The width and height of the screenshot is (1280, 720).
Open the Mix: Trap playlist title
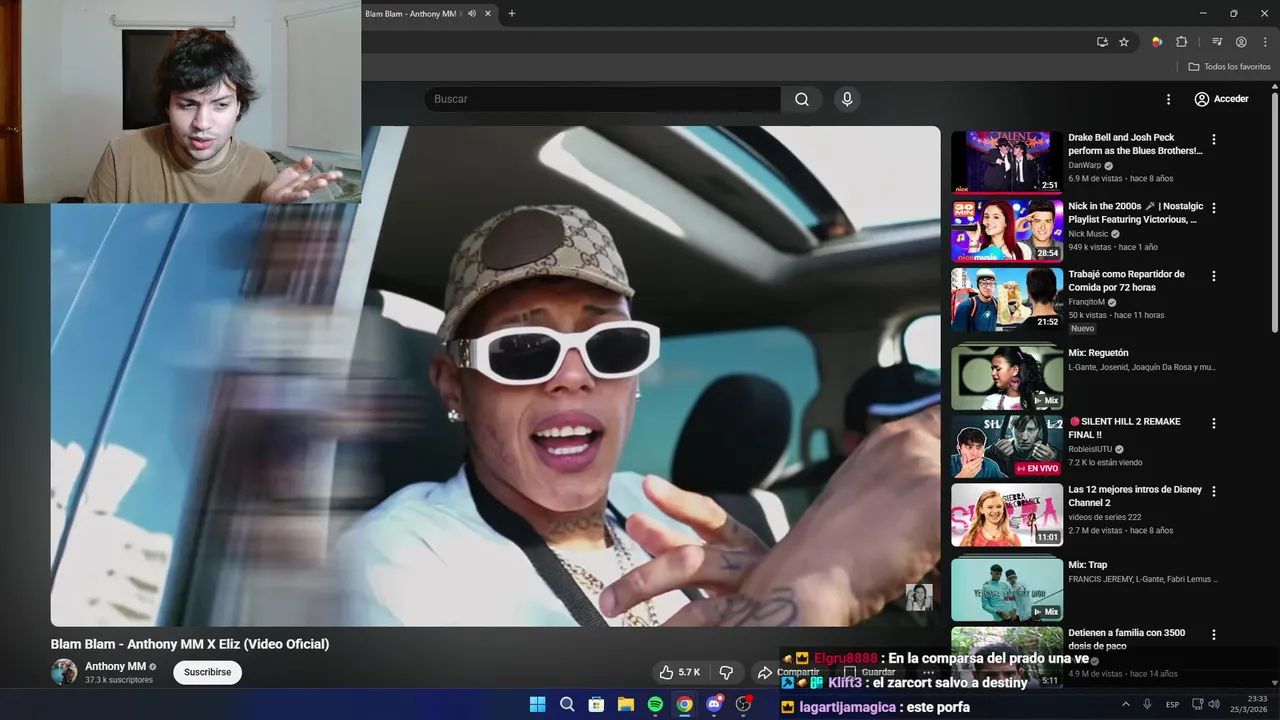point(1089,565)
